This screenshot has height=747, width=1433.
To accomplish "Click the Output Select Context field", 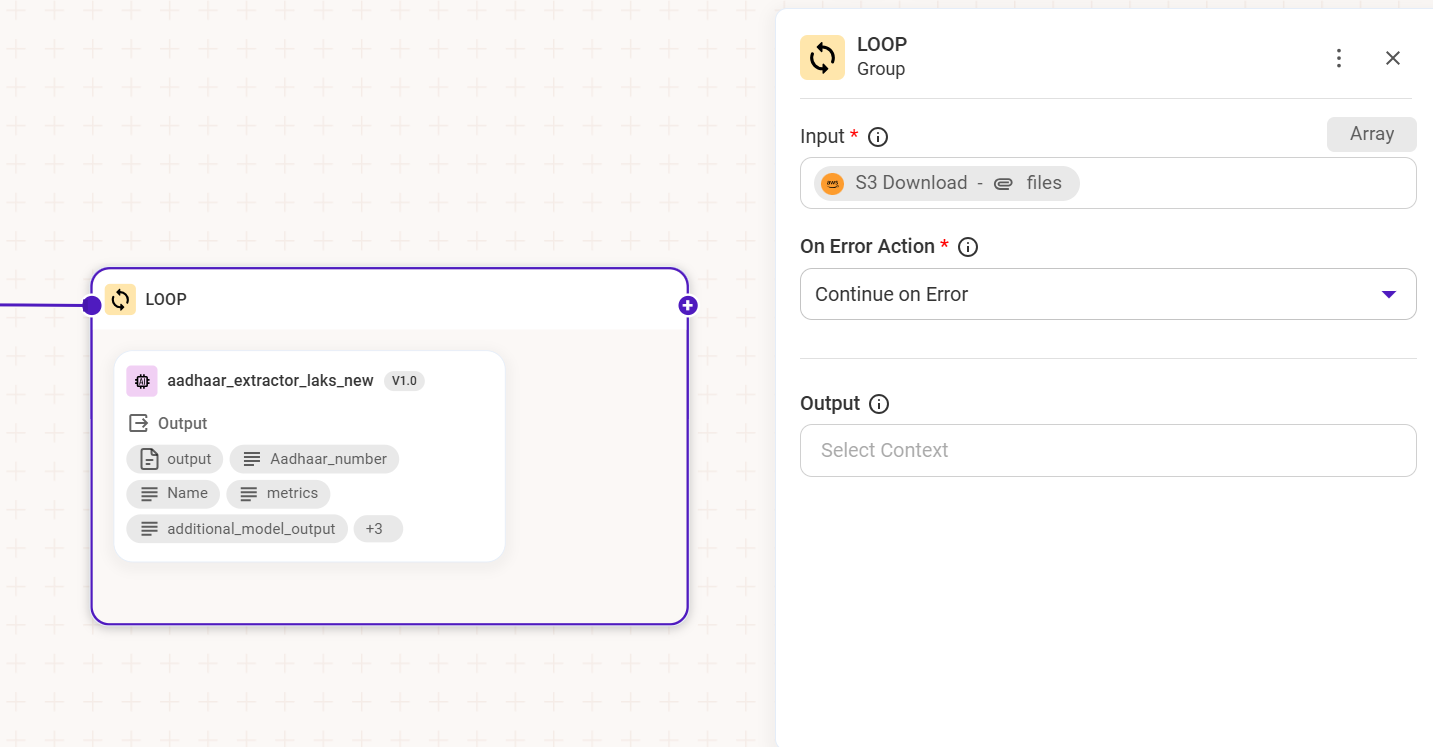I will (x=1107, y=450).
